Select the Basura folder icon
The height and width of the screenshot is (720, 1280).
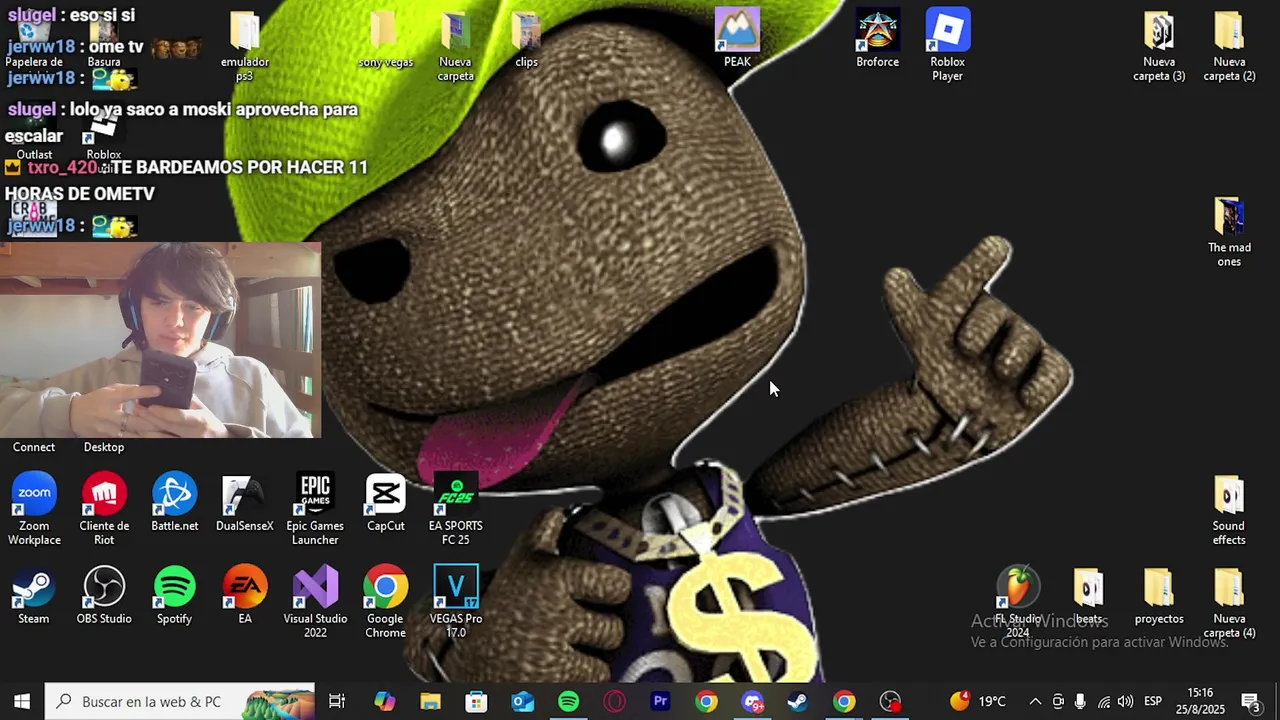tap(104, 40)
